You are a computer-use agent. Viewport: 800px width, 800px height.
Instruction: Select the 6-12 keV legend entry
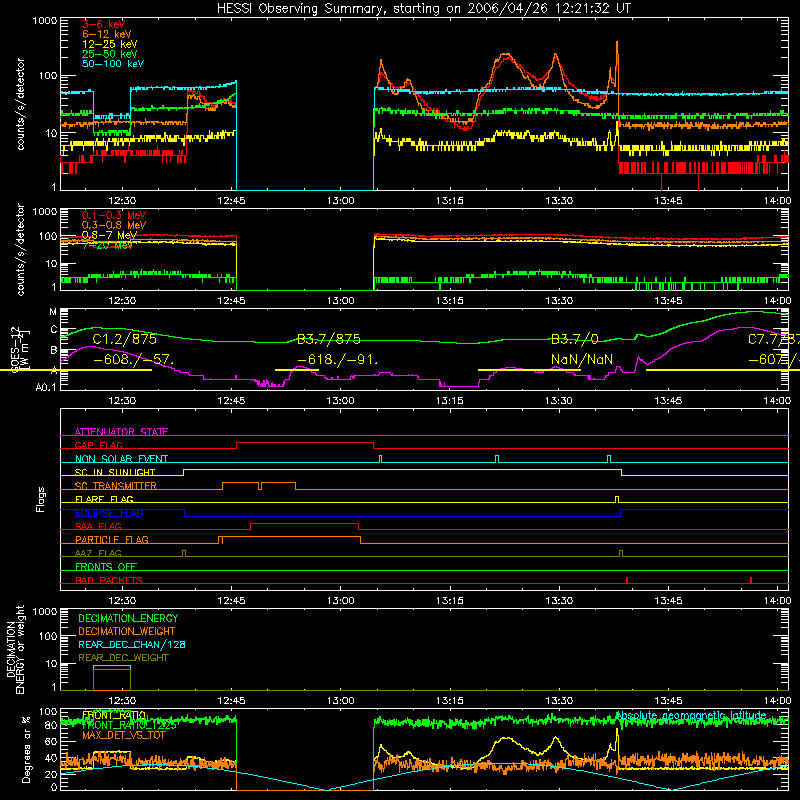(107, 34)
